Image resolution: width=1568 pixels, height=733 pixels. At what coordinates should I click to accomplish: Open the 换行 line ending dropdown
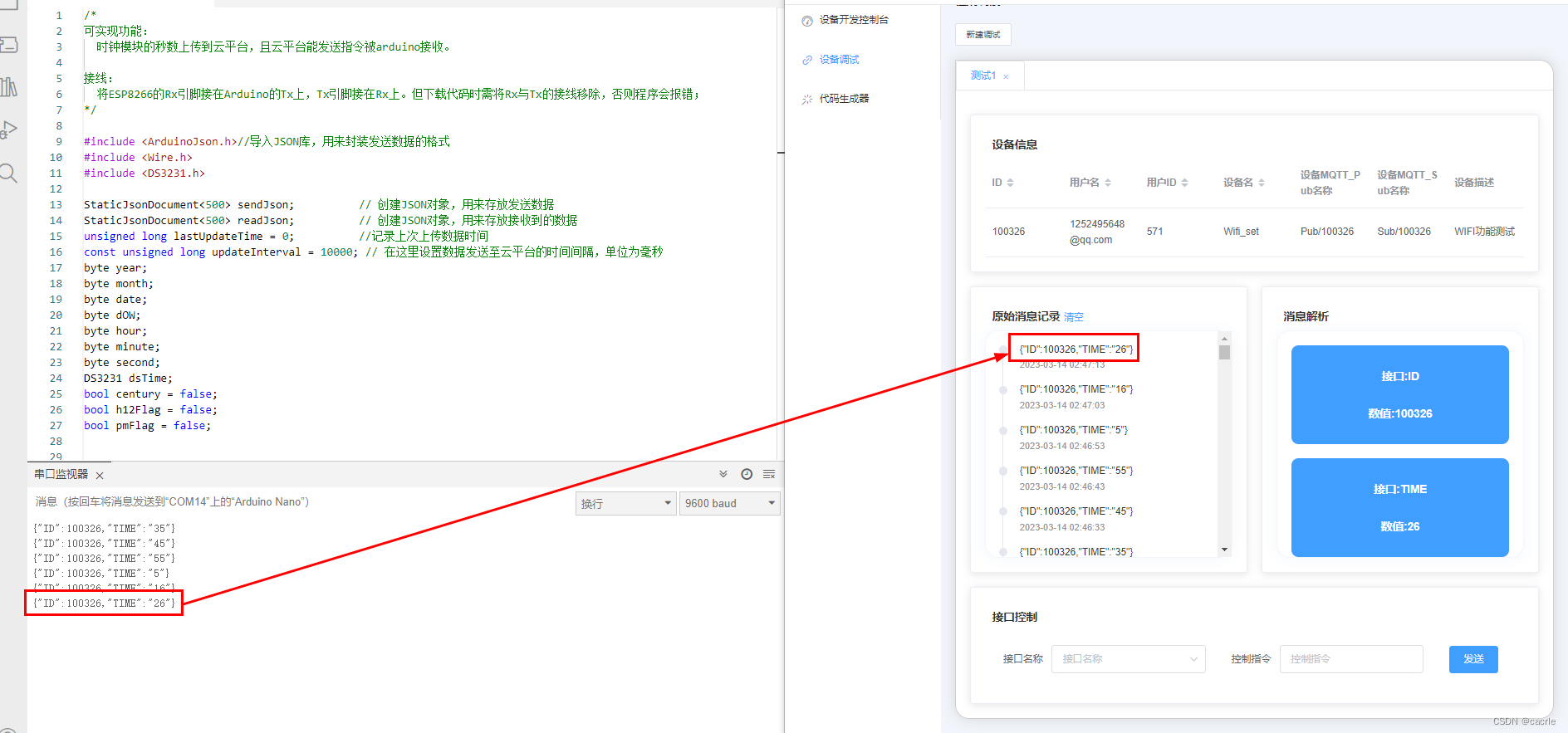[626, 503]
